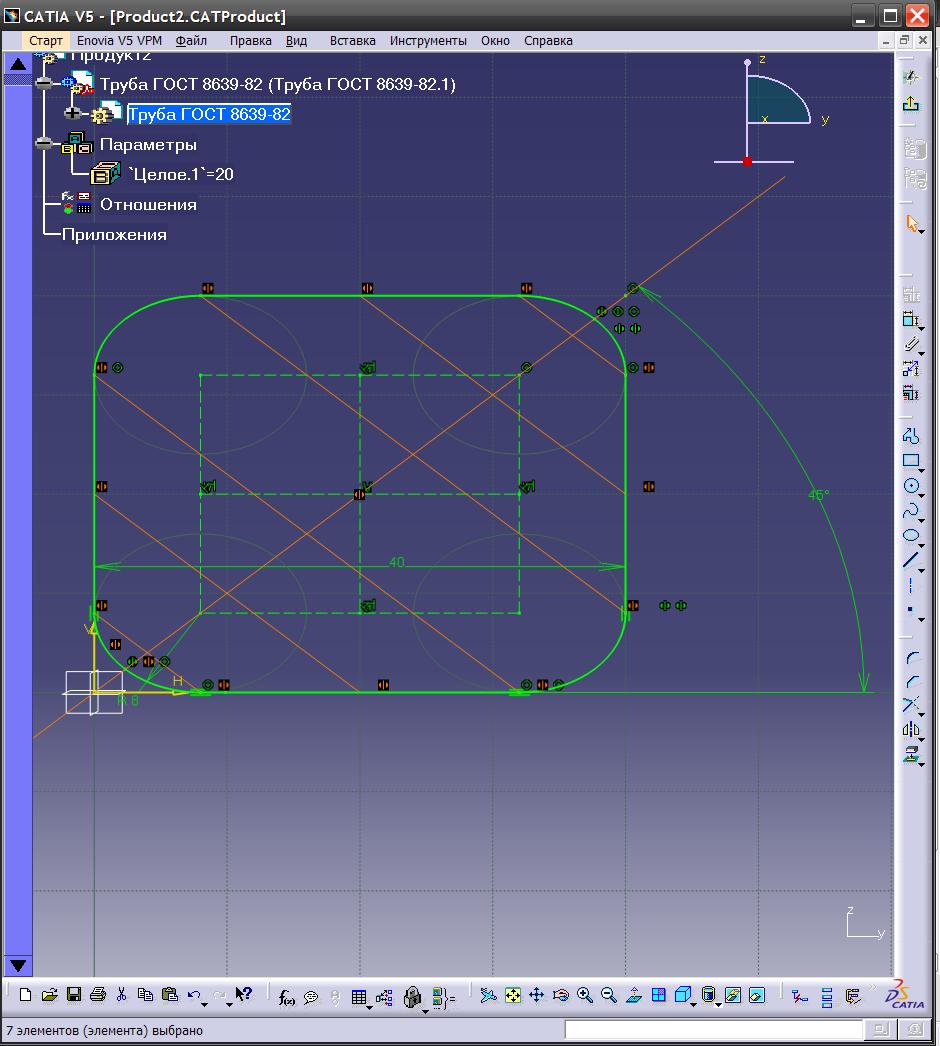Screen dimensions: 940x1046
Task: Click the Constraint dimension tool
Action: [911, 318]
